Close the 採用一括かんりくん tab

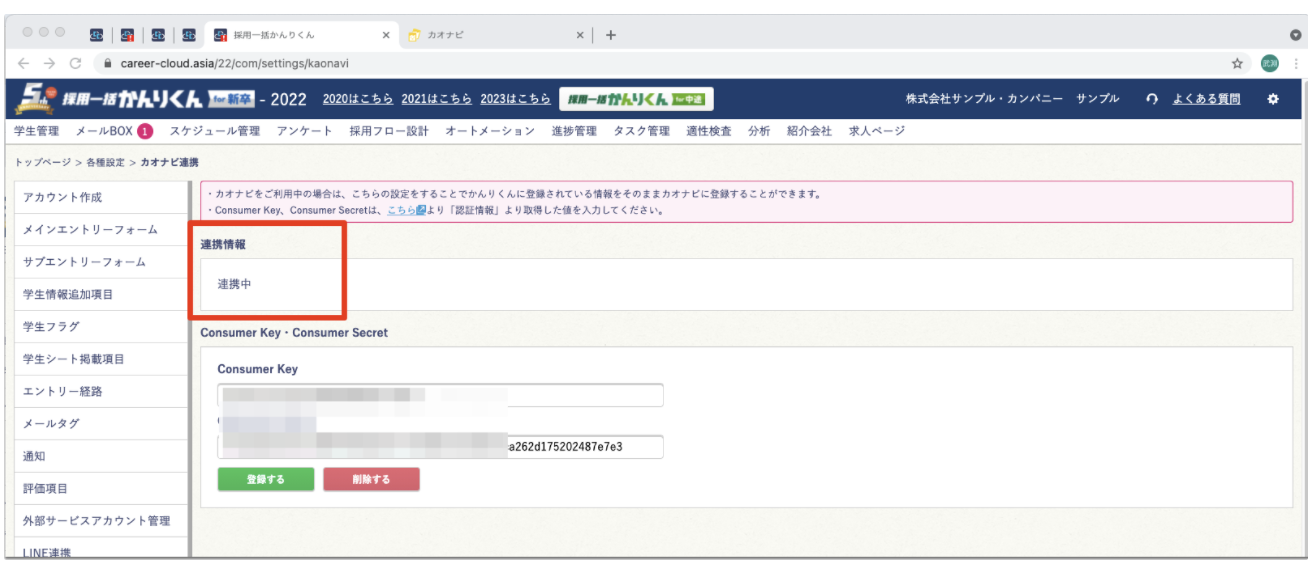coord(386,34)
